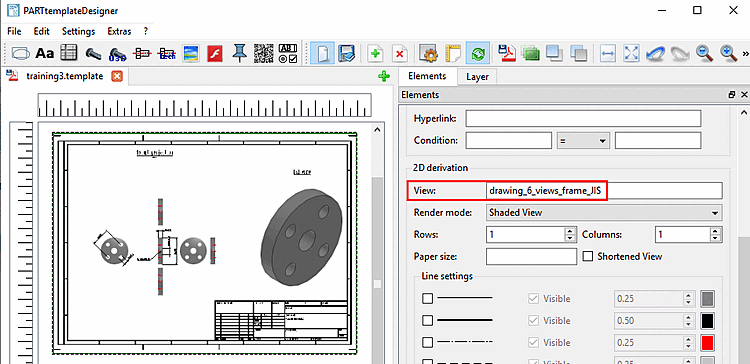Click the View text field
This screenshot has height=364, width=750.
point(604,190)
